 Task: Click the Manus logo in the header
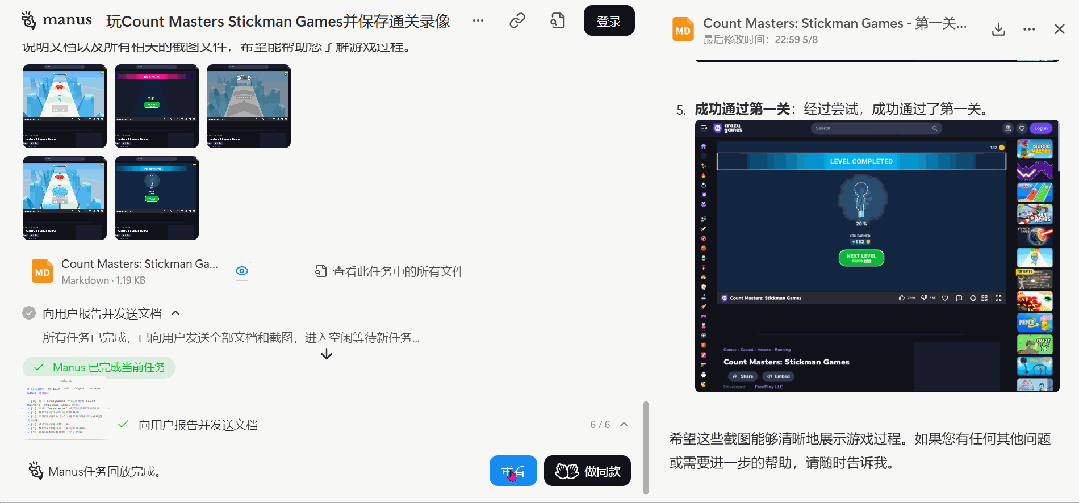point(56,21)
